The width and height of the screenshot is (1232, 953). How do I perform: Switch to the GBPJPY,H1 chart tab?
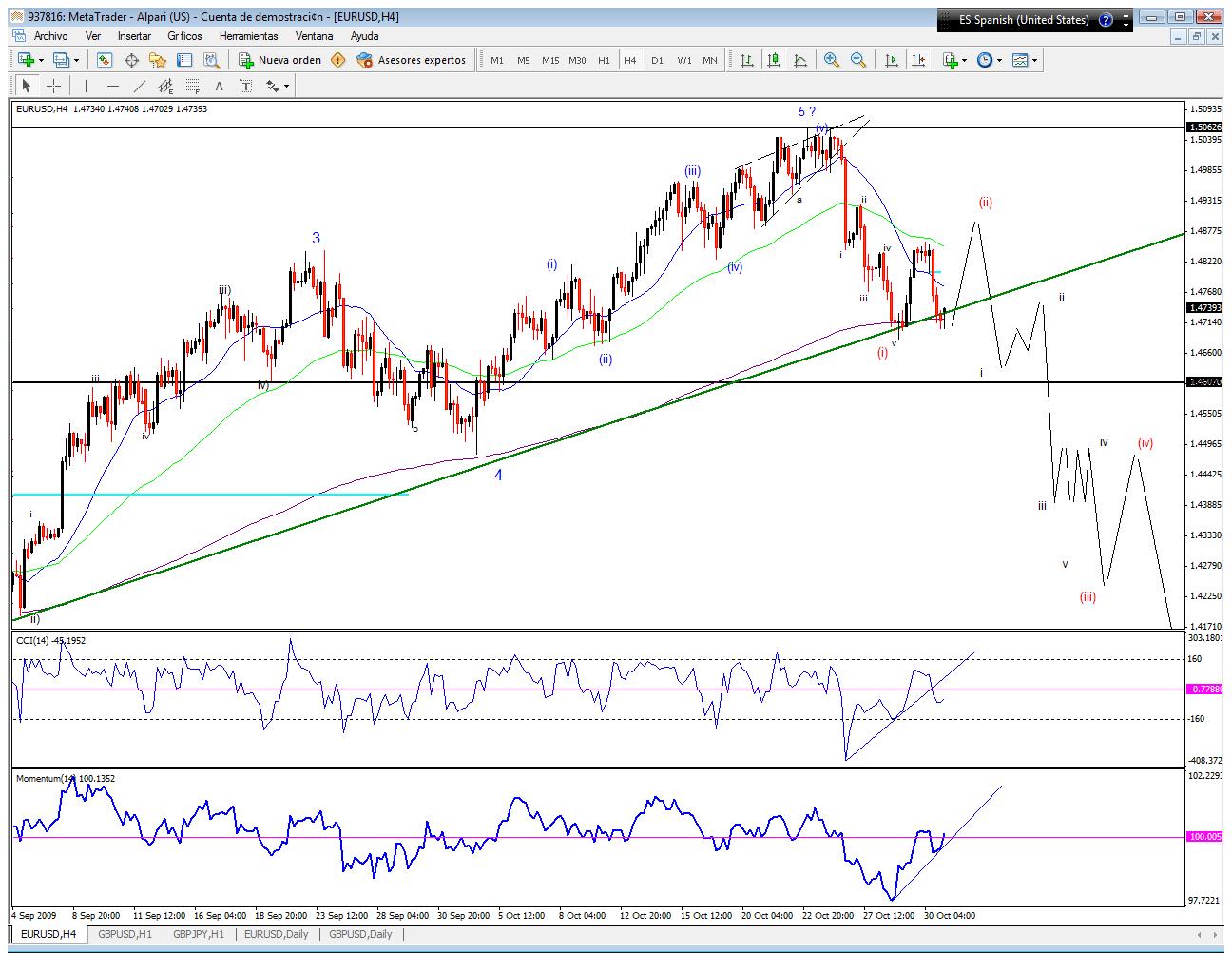coord(198,934)
